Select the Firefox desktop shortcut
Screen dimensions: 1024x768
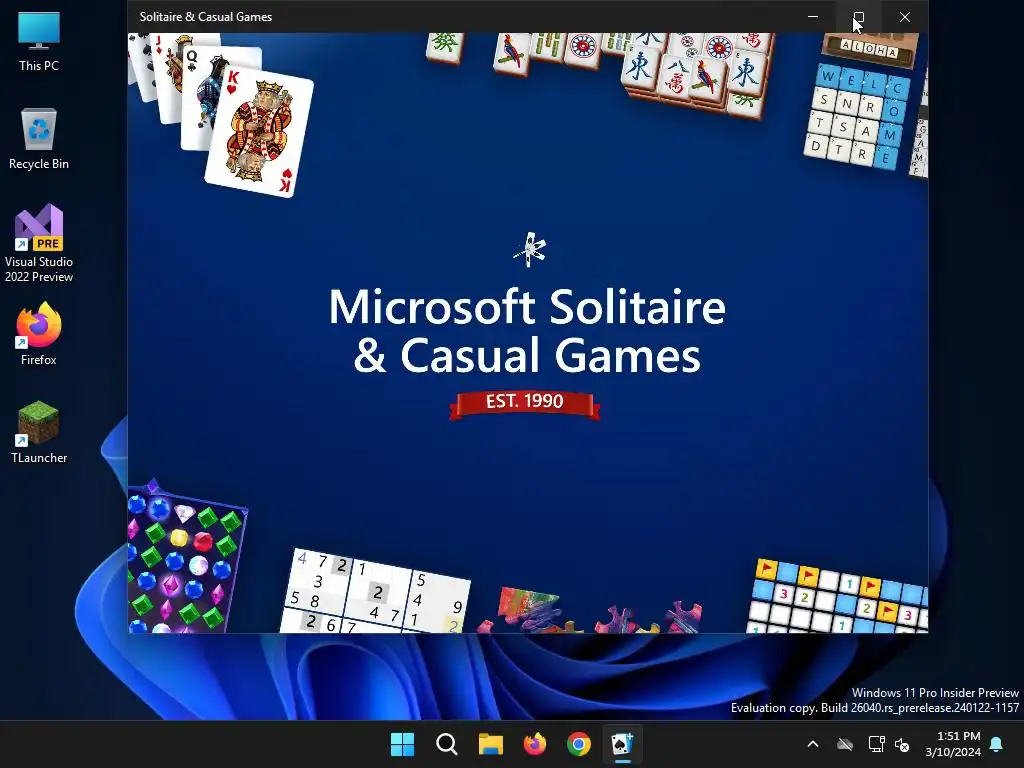(x=39, y=334)
